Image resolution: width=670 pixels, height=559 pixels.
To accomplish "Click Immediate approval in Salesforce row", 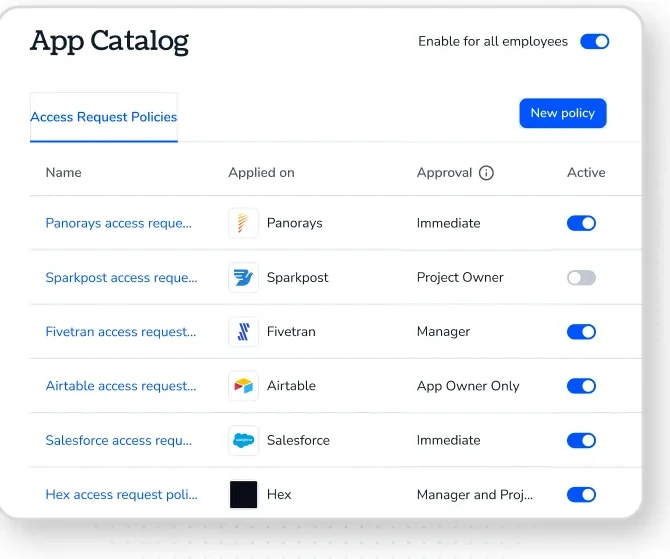I will (x=449, y=440).
